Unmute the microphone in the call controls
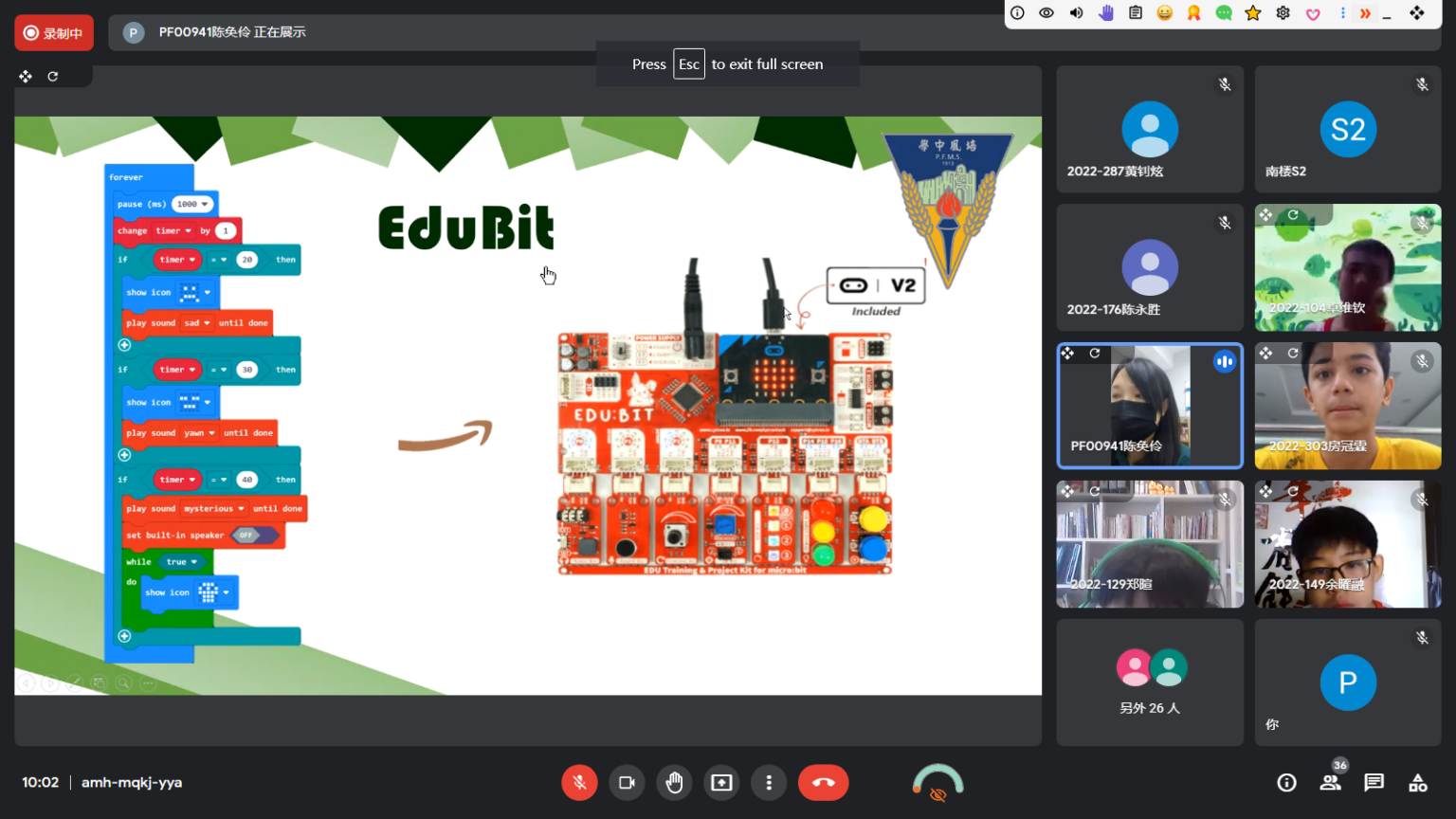The width and height of the screenshot is (1456, 819). pos(579,783)
